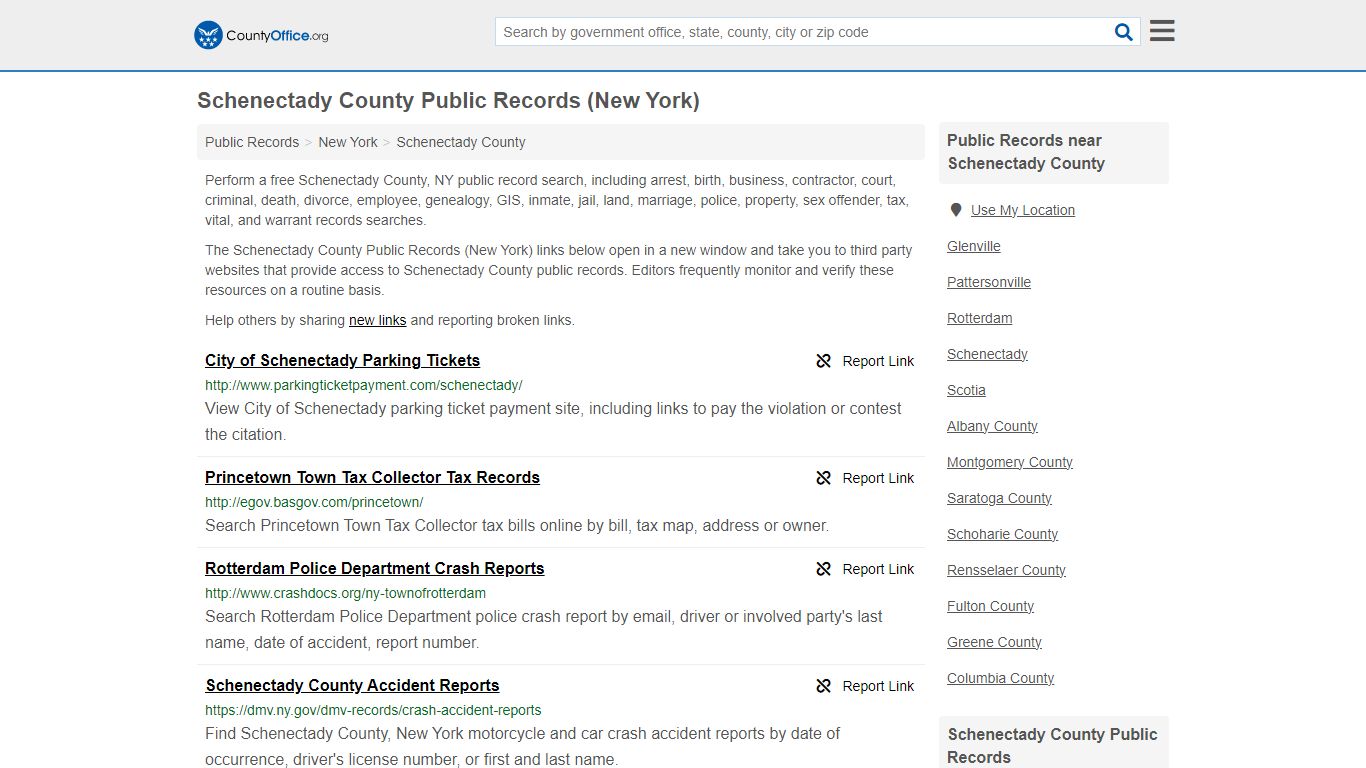Open Schenectady County Accident Reports
The image size is (1366, 768).
pos(352,685)
